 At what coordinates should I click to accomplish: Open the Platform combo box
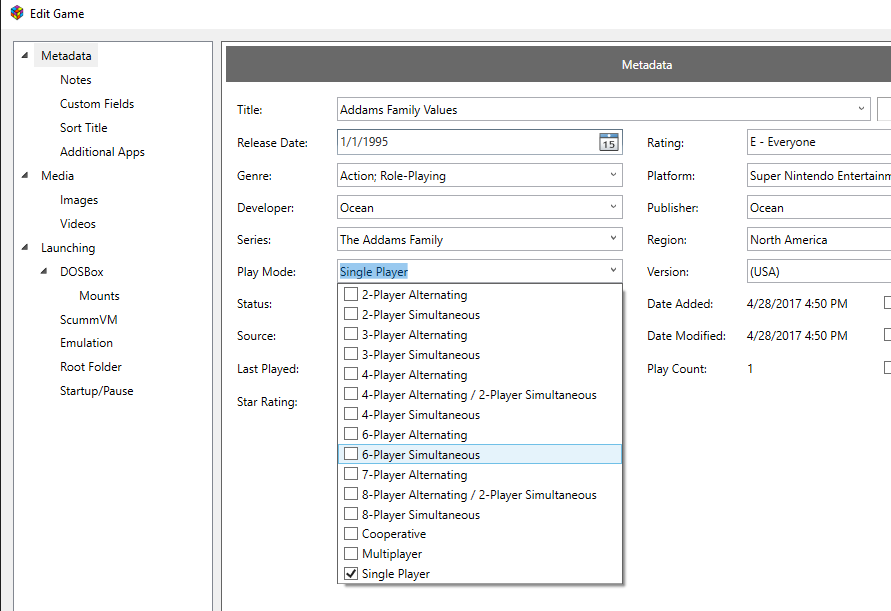819,175
